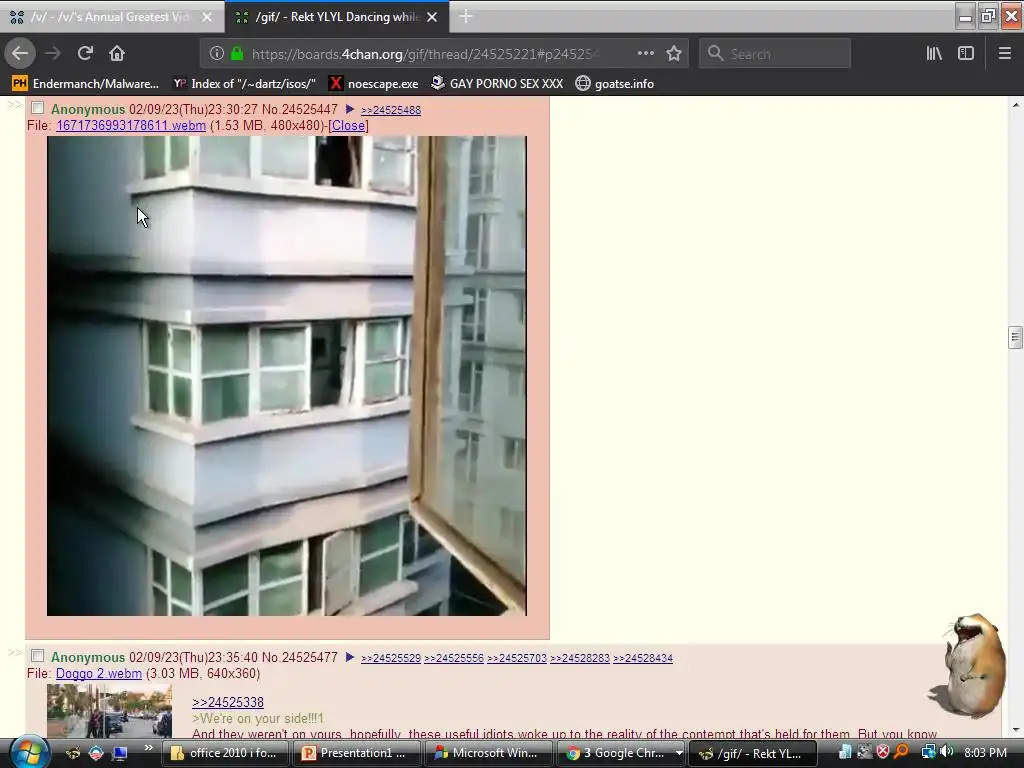This screenshot has height=768, width=1024.
Task: Follow the reply link >>24525529
Action: 391,658
